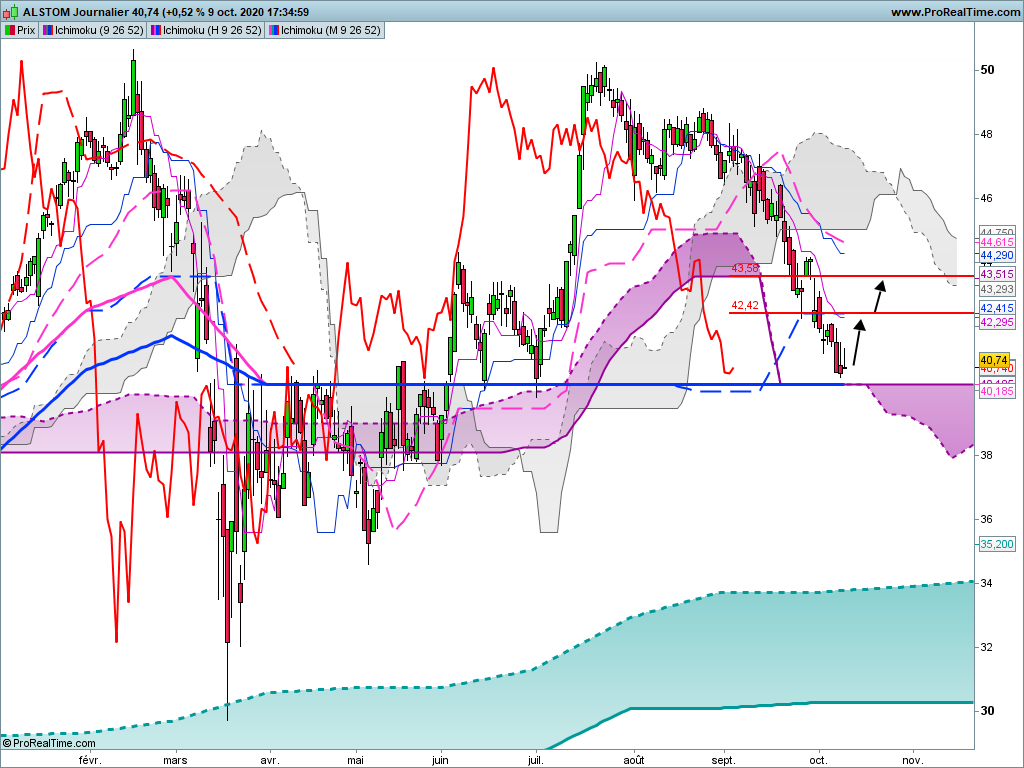The width and height of the screenshot is (1024, 768).
Task: Click the 34 price axis value
Action: point(987,583)
